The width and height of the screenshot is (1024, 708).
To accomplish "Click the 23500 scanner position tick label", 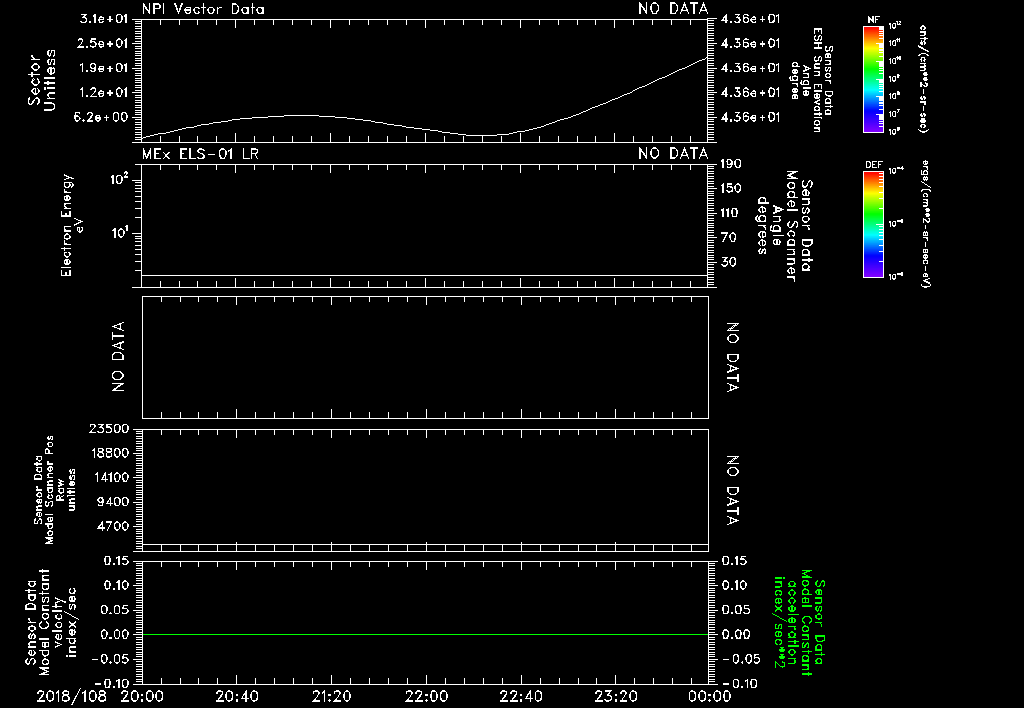I will pyautogui.click(x=108, y=428).
